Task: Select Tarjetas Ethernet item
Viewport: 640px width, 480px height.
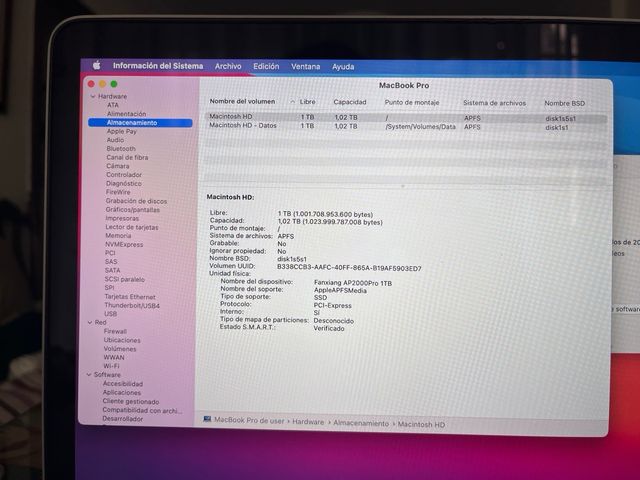Action: tap(130, 297)
